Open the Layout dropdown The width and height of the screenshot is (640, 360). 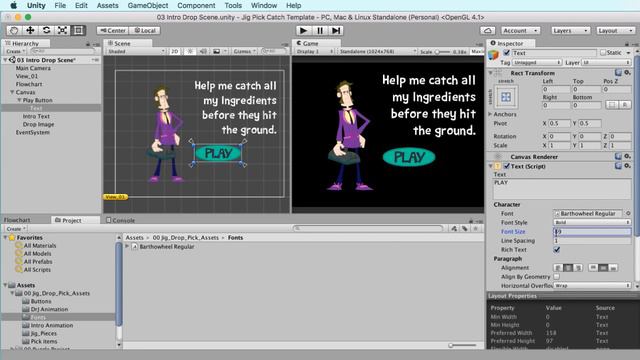point(616,31)
